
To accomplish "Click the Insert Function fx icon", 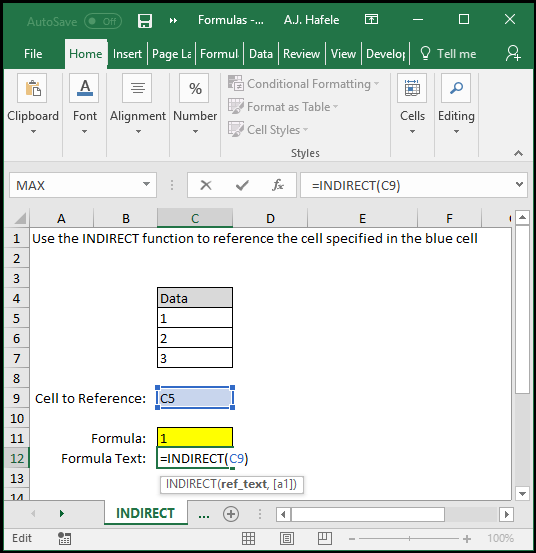I will (278, 185).
